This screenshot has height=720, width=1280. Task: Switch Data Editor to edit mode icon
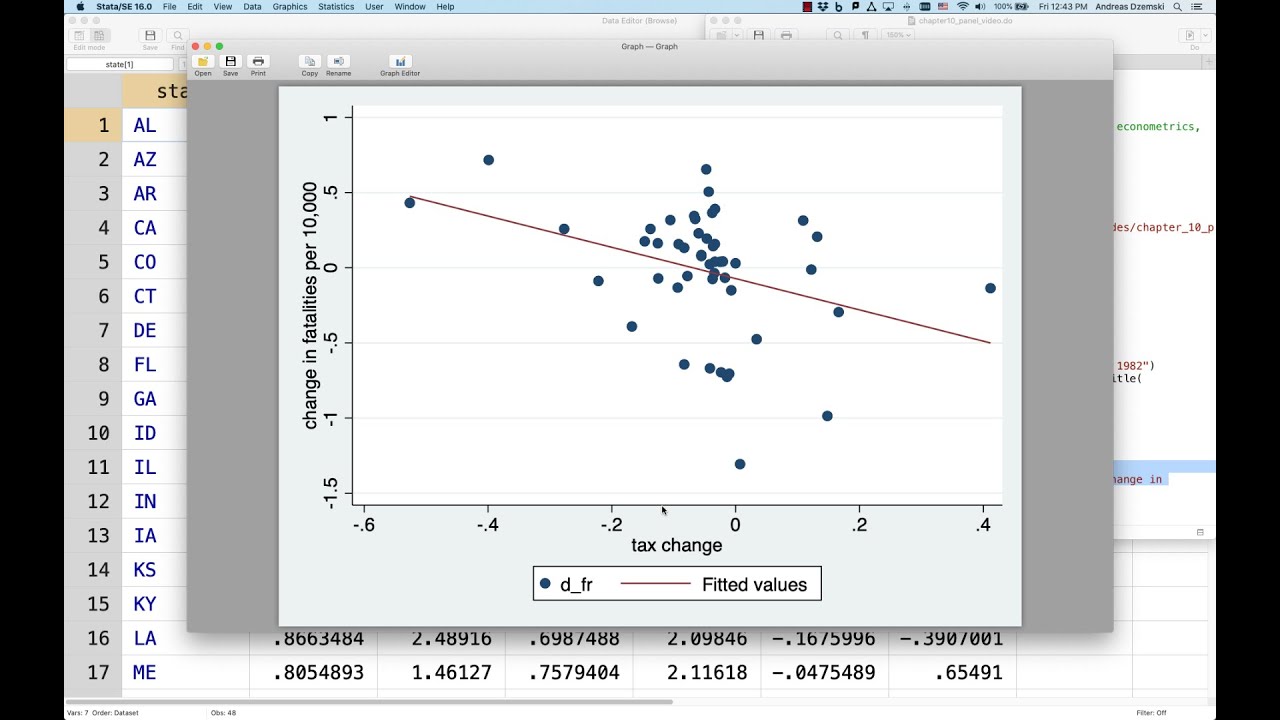tap(80, 35)
